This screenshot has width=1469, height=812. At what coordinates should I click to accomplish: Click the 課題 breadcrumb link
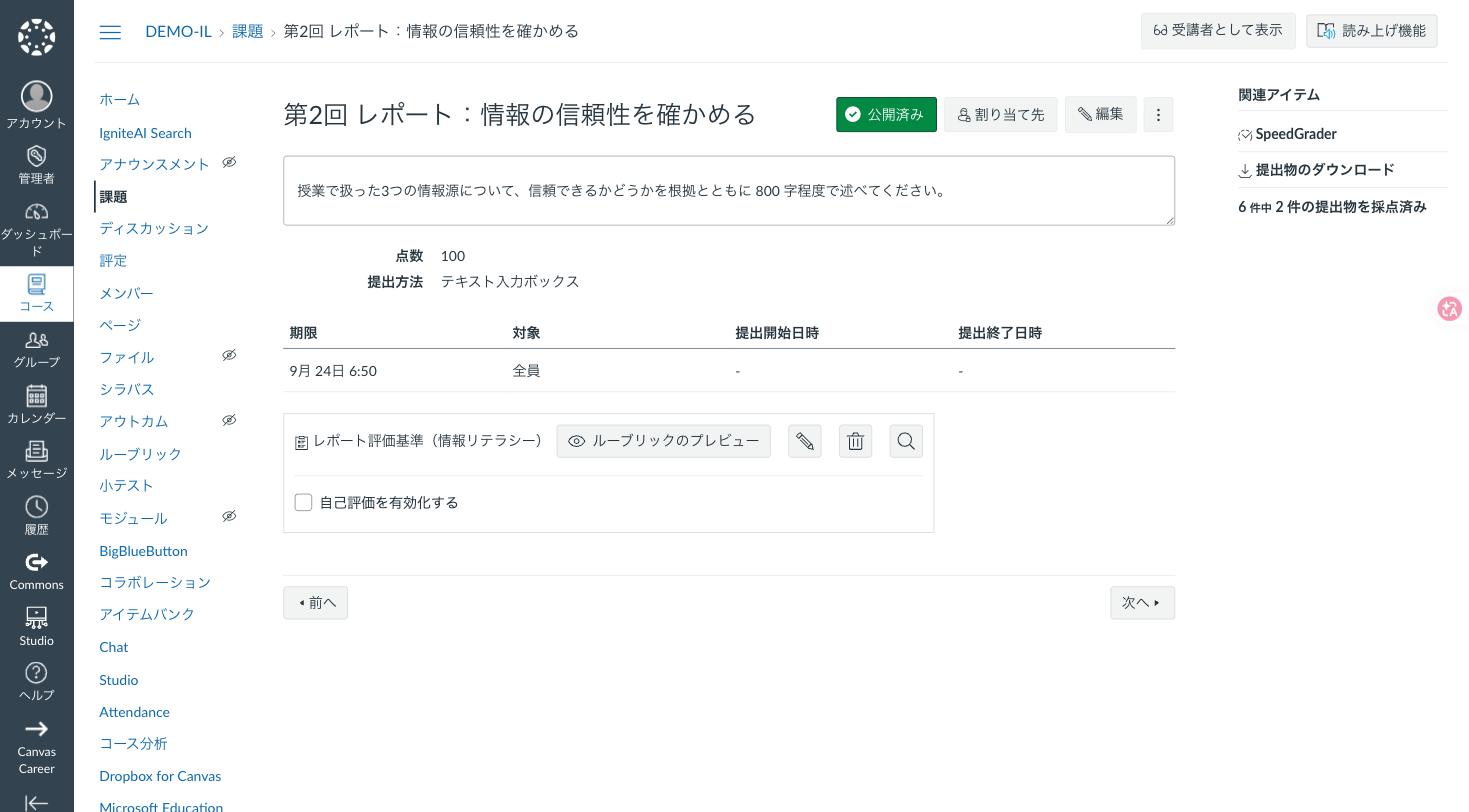[x=248, y=31]
